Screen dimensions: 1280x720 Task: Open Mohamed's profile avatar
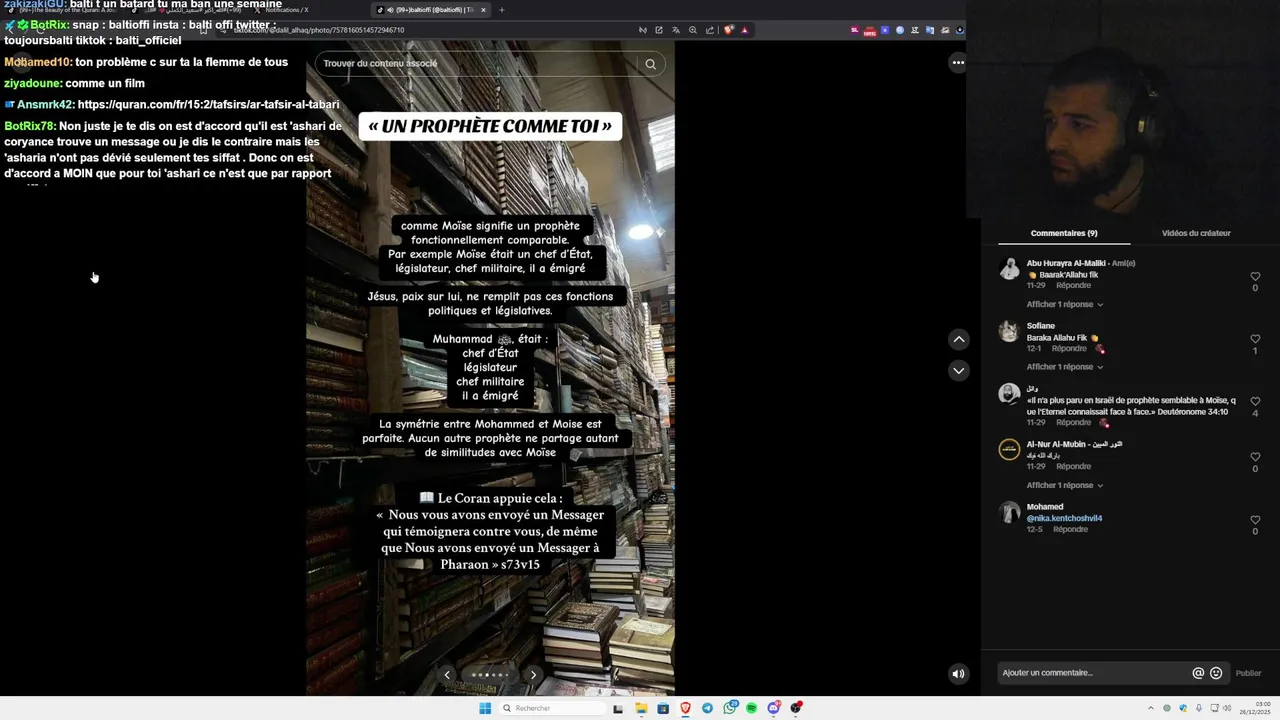click(1009, 512)
